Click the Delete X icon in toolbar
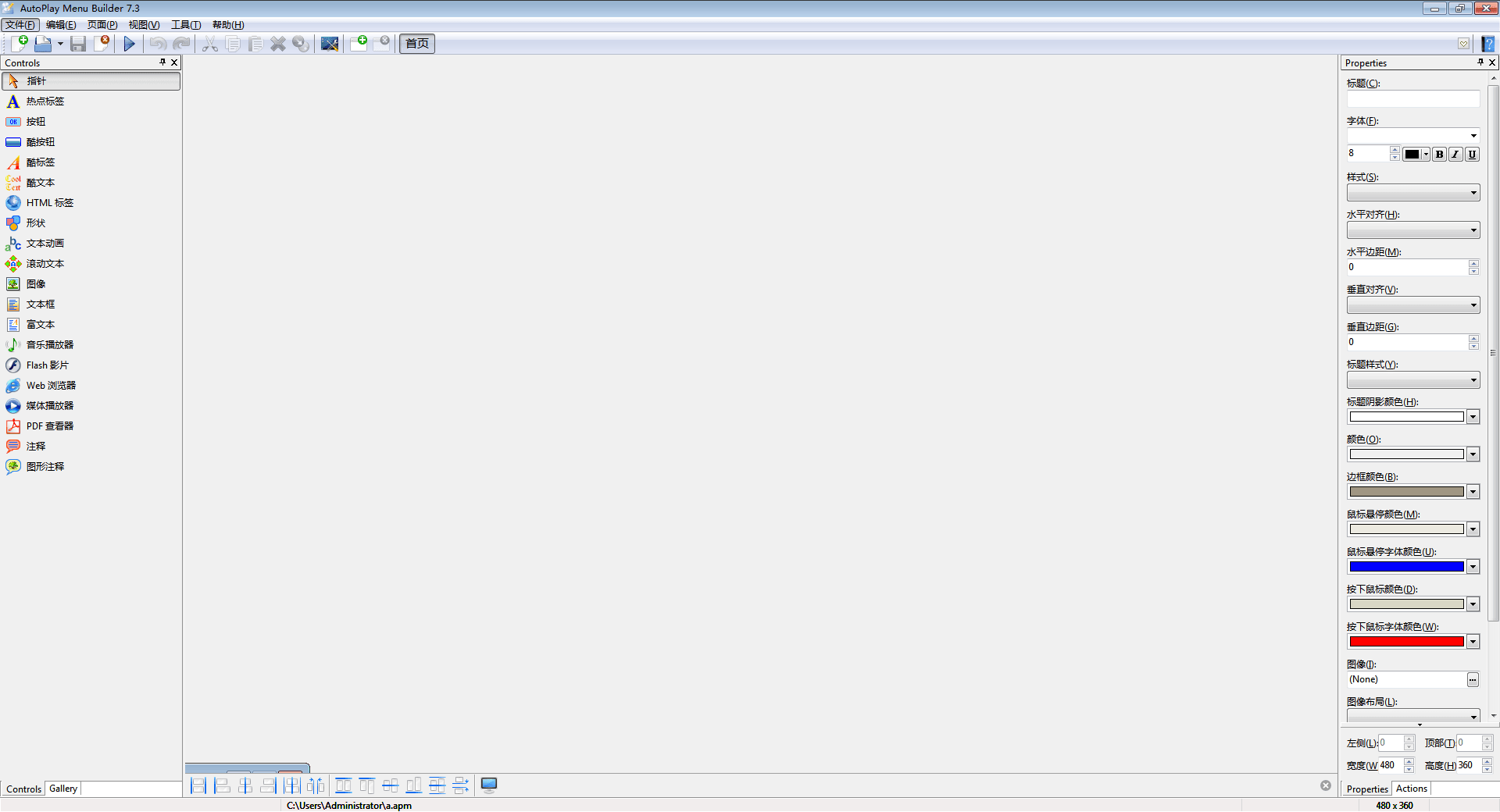Viewport: 1500px width, 812px height. coord(278,44)
